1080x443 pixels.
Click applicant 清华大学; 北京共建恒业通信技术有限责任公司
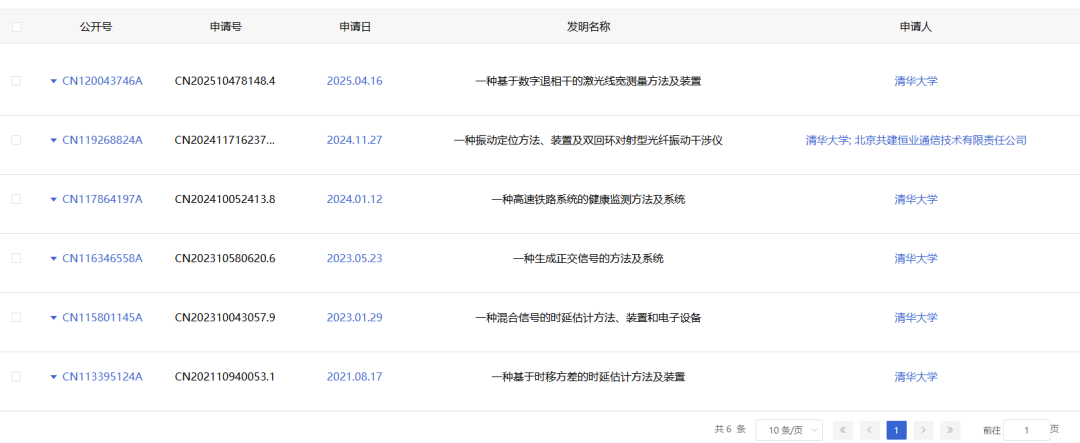pyautogui.click(x=916, y=140)
